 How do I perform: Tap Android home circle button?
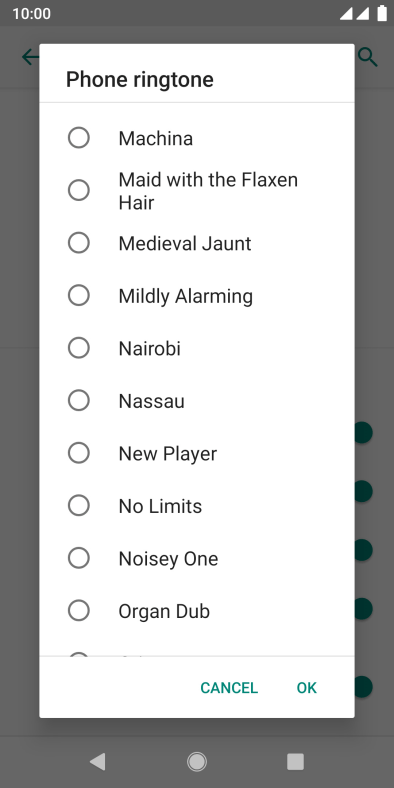point(197,762)
